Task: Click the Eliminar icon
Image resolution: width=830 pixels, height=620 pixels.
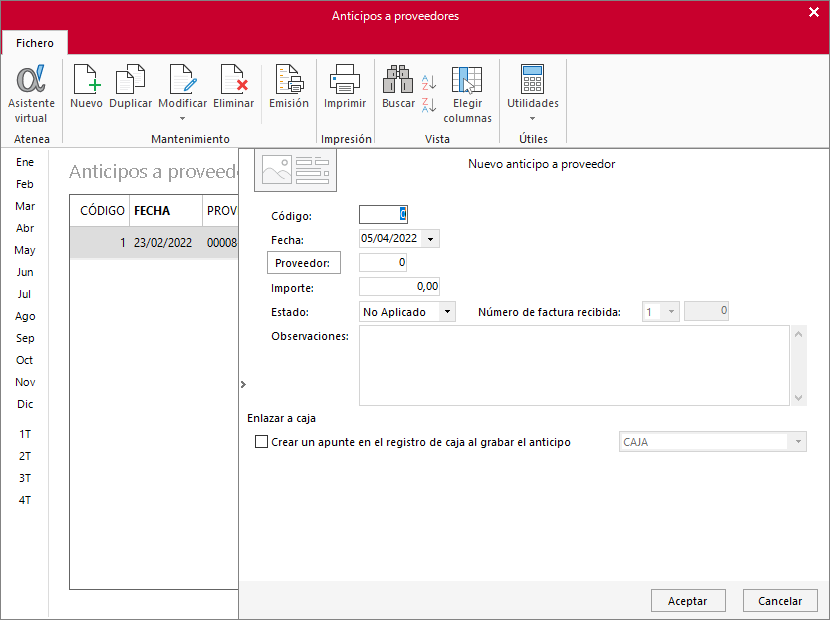Action: click(233, 79)
